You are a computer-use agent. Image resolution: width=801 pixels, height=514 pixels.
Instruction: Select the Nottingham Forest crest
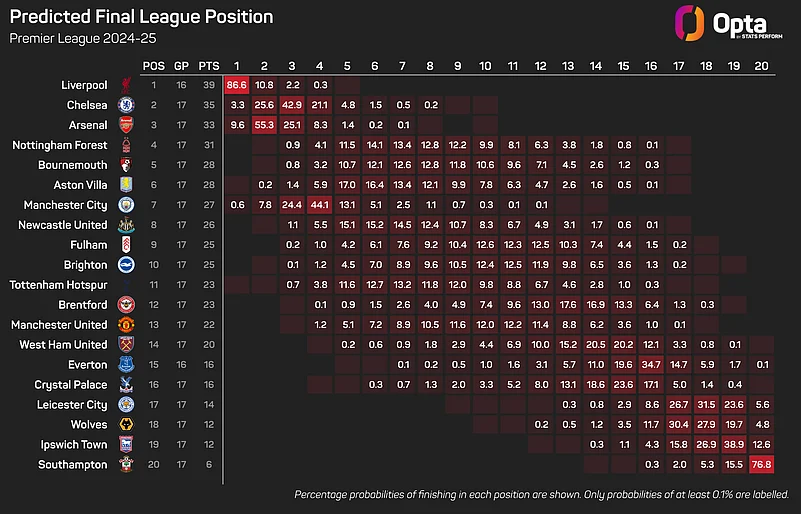point(127,146)
